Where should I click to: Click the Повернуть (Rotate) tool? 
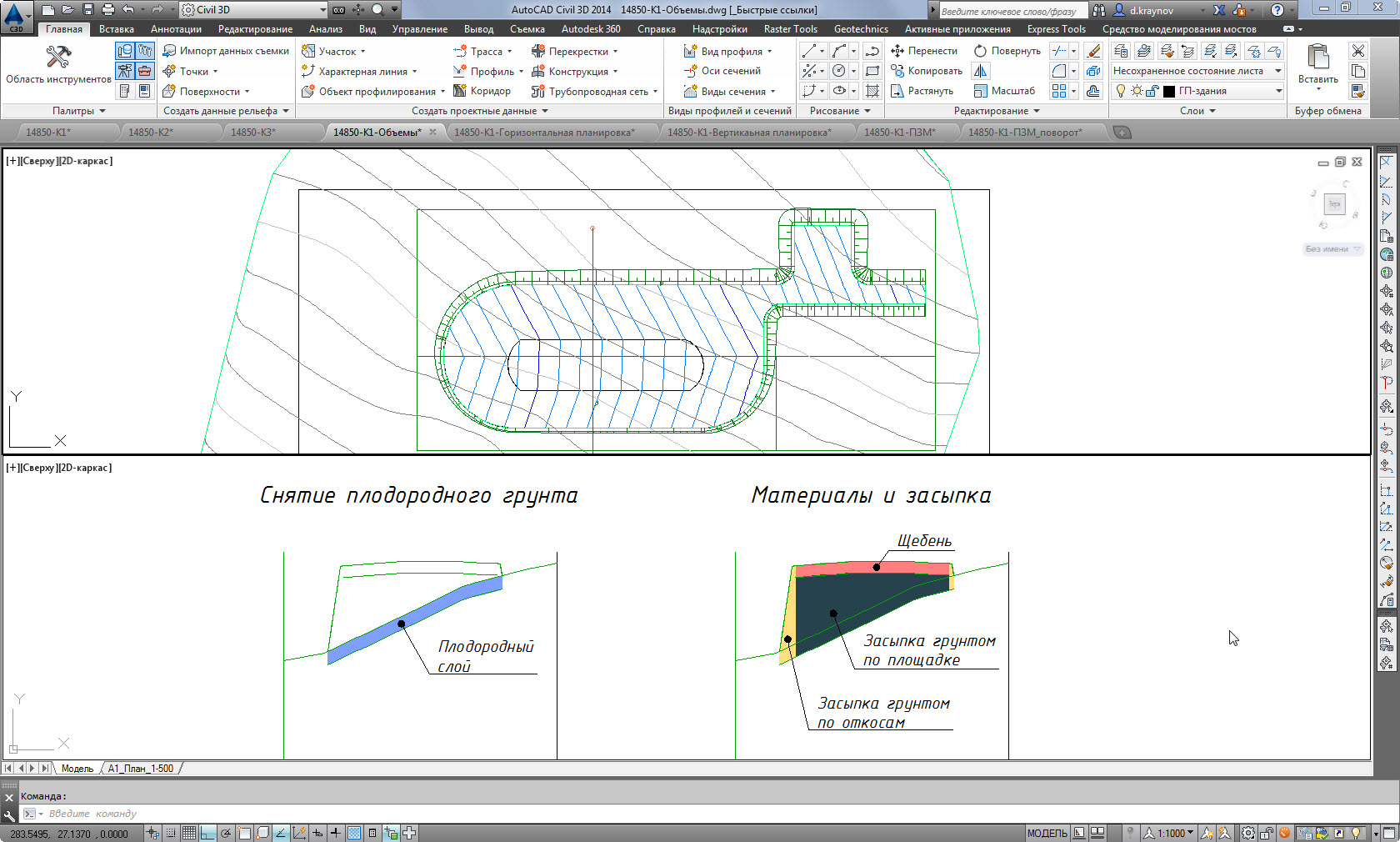pyautogui.click(x=1007, y=51)
